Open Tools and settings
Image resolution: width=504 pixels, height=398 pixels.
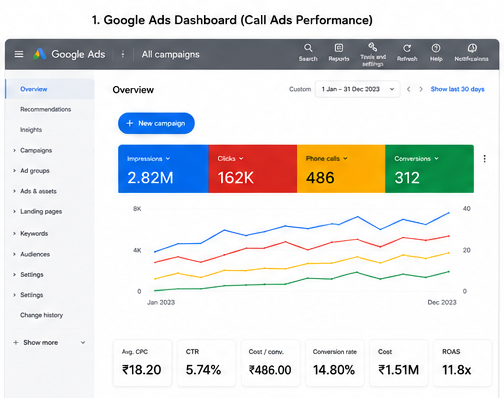coord(373,54)
